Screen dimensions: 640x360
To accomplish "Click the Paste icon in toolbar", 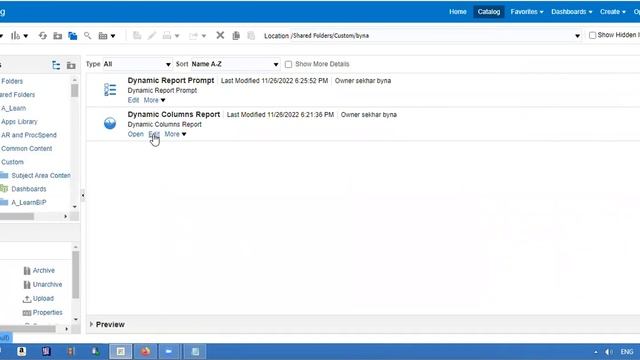I will (251, 36).
